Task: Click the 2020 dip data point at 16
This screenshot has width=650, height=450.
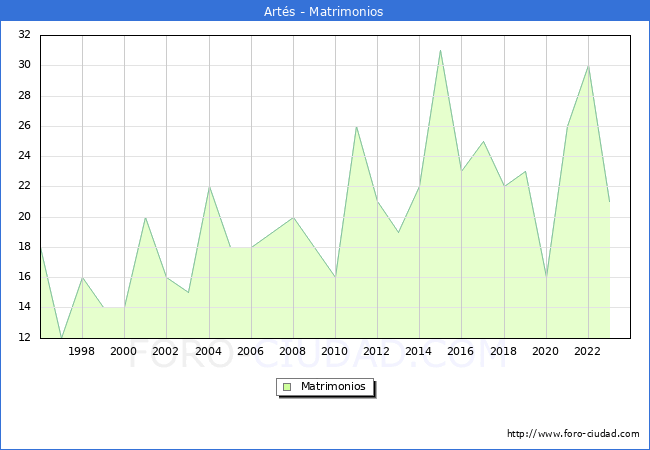Action: 546,277
